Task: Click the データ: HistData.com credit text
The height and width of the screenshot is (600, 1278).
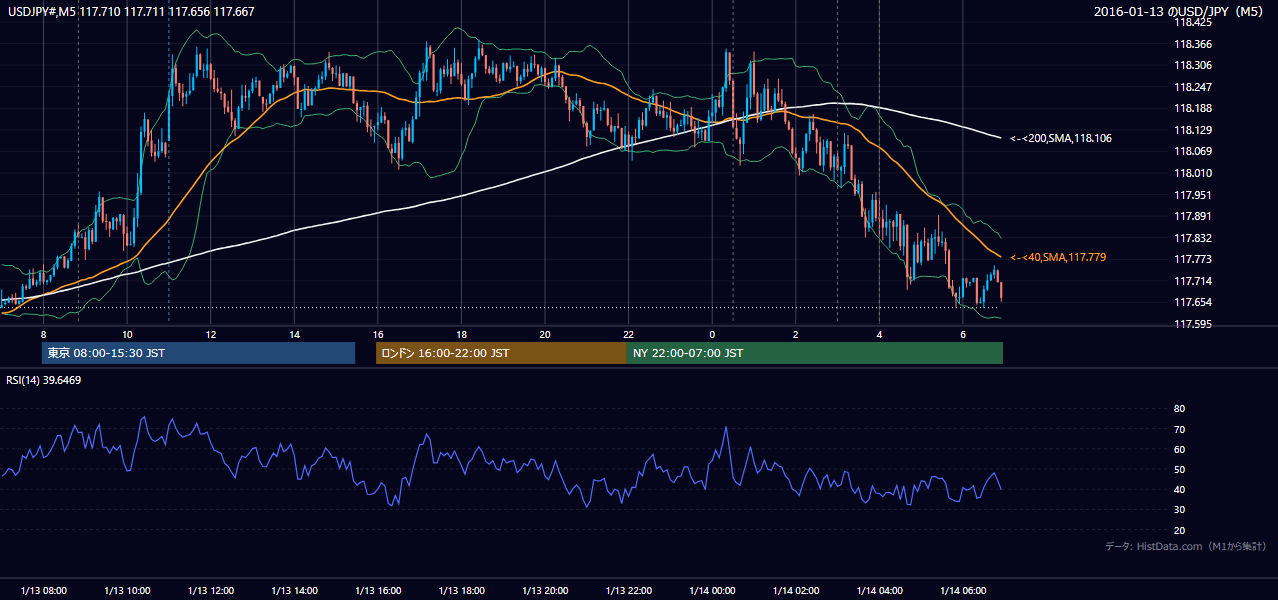Action: click(x=1186, y=546)
